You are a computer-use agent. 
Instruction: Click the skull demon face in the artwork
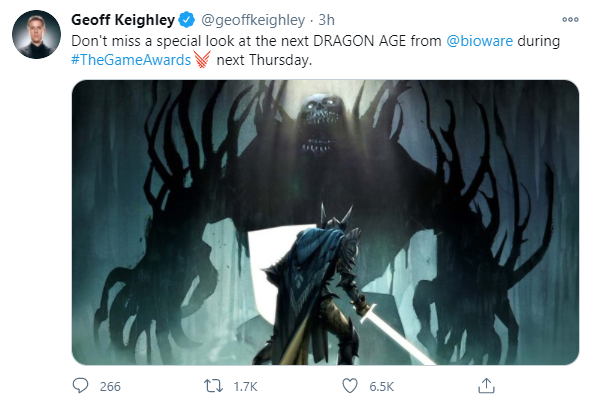[x=318, y=123]
